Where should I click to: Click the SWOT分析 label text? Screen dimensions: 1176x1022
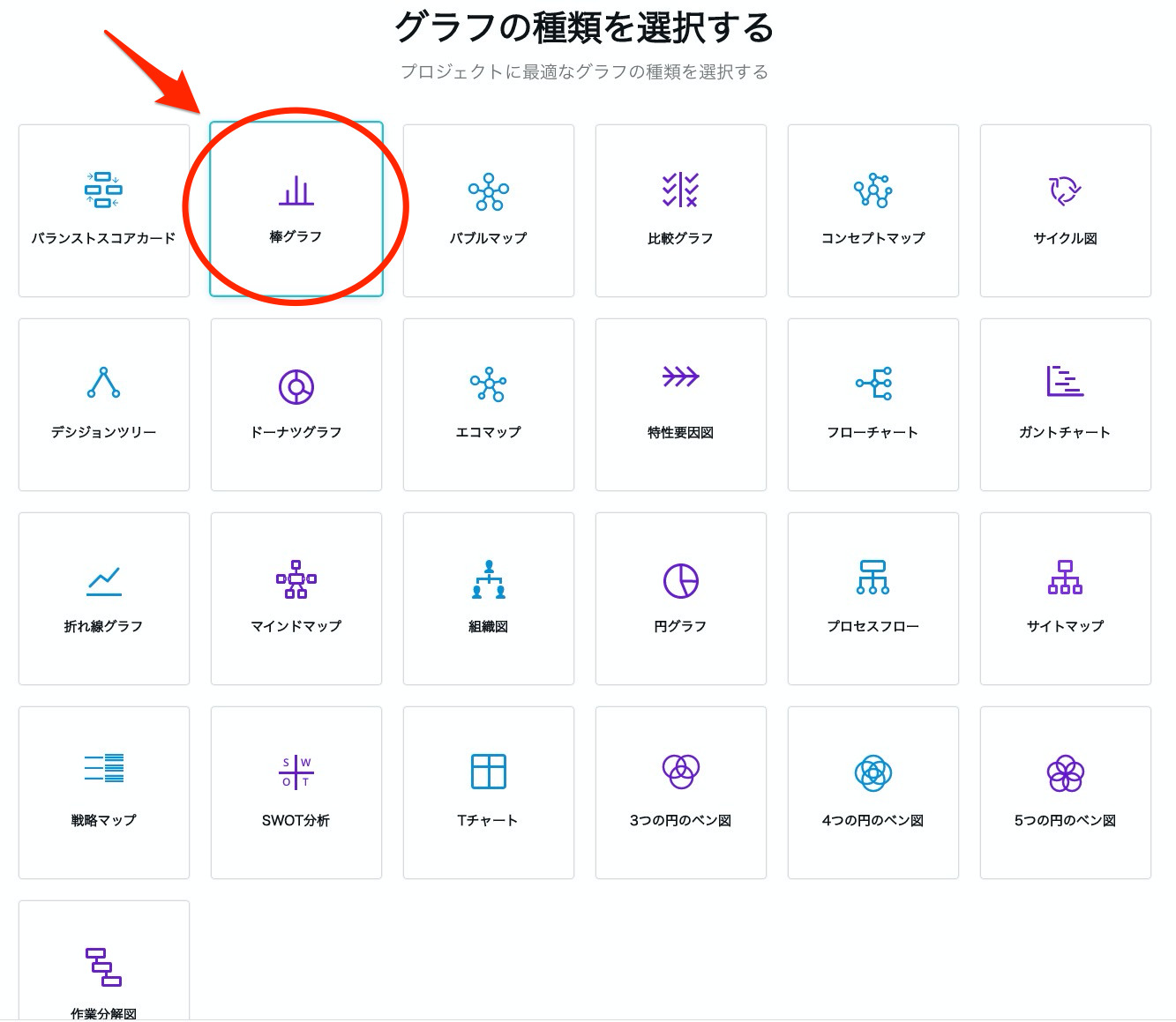296,820
